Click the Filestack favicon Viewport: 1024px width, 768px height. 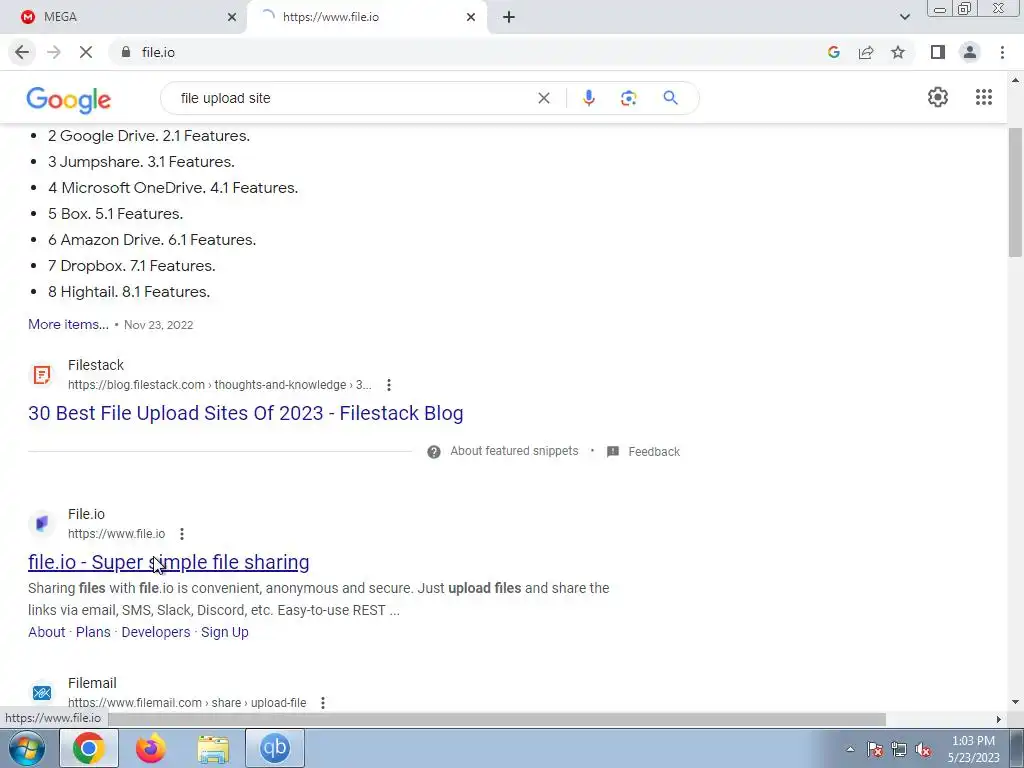pyautogui.click(x=42, y=375)
